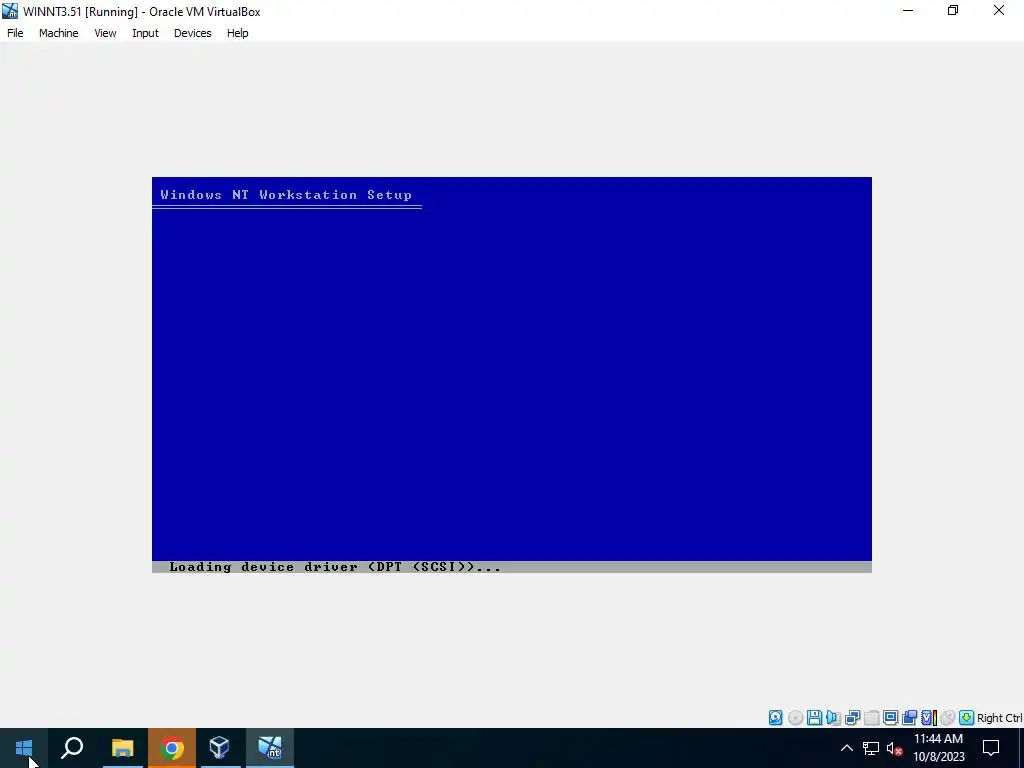Click the Windows NT Workstation Setup heading
The image size is (1024, 768).
pyautogui.click(x=286, y=195)
